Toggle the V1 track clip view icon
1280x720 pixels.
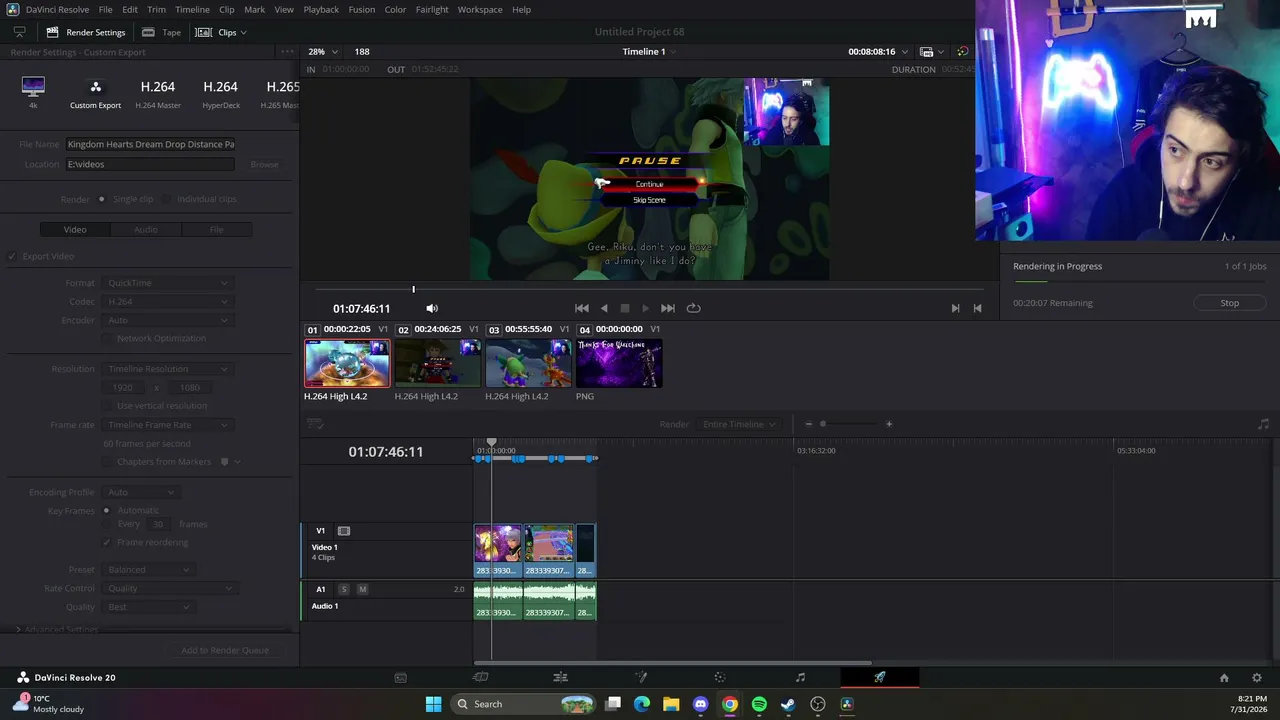[344, 531]
